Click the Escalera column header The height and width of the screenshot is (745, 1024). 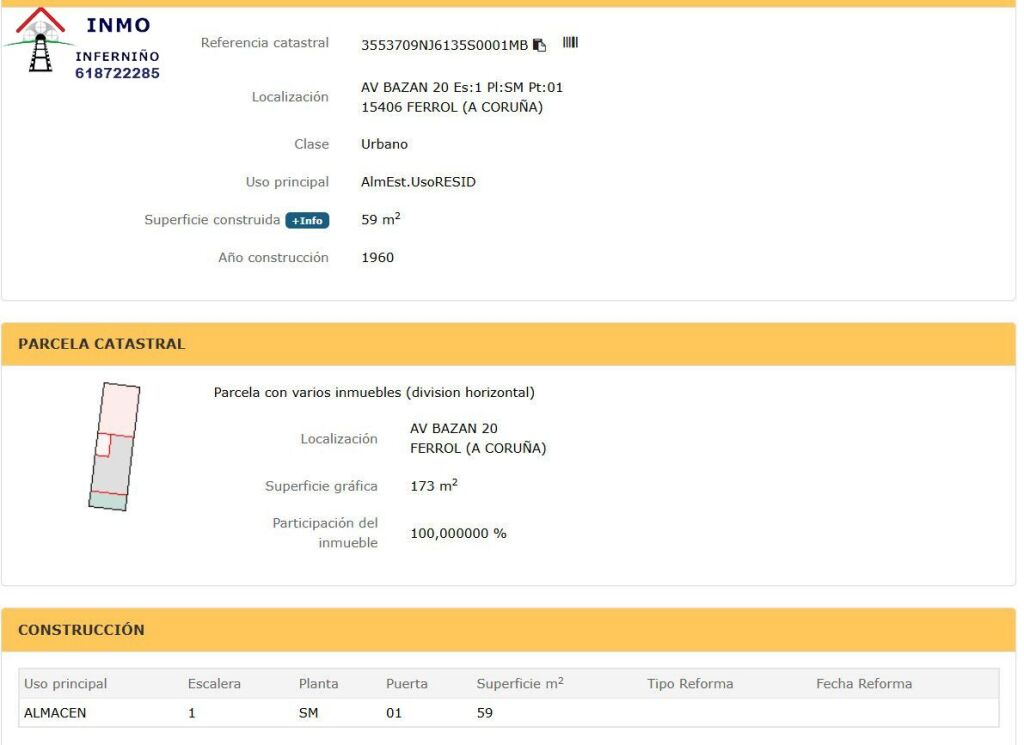click(214, 684)
